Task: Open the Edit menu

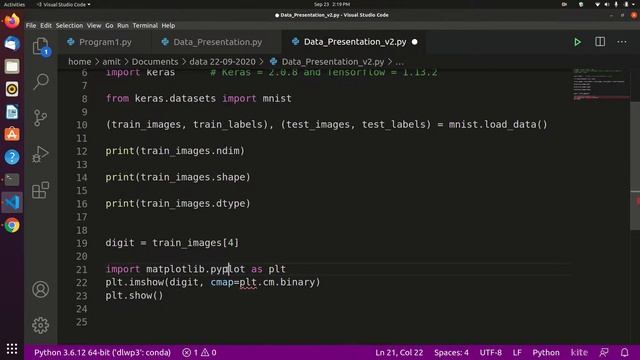Action: (46, 25)
